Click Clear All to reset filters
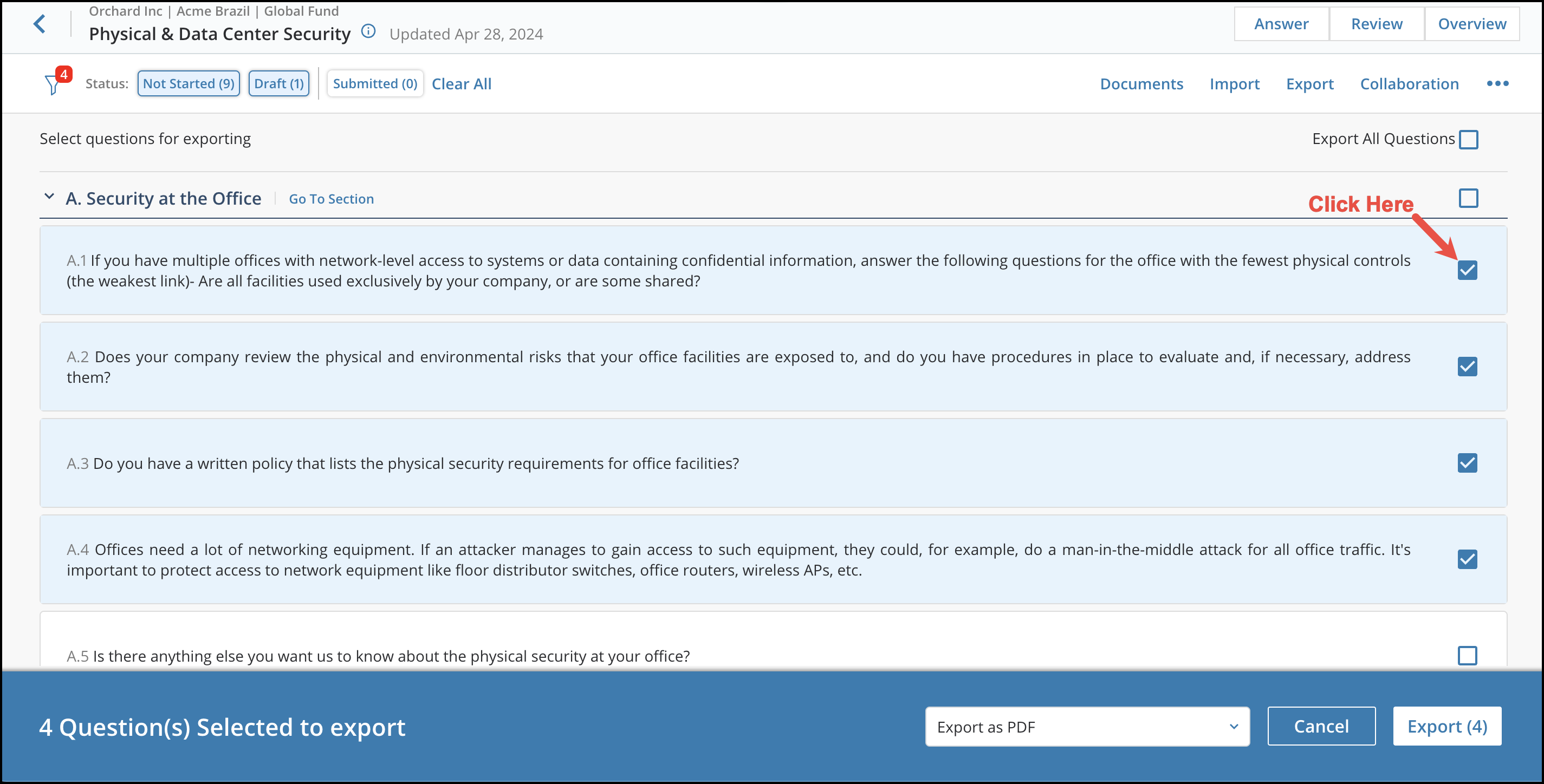 click(461, 83)
